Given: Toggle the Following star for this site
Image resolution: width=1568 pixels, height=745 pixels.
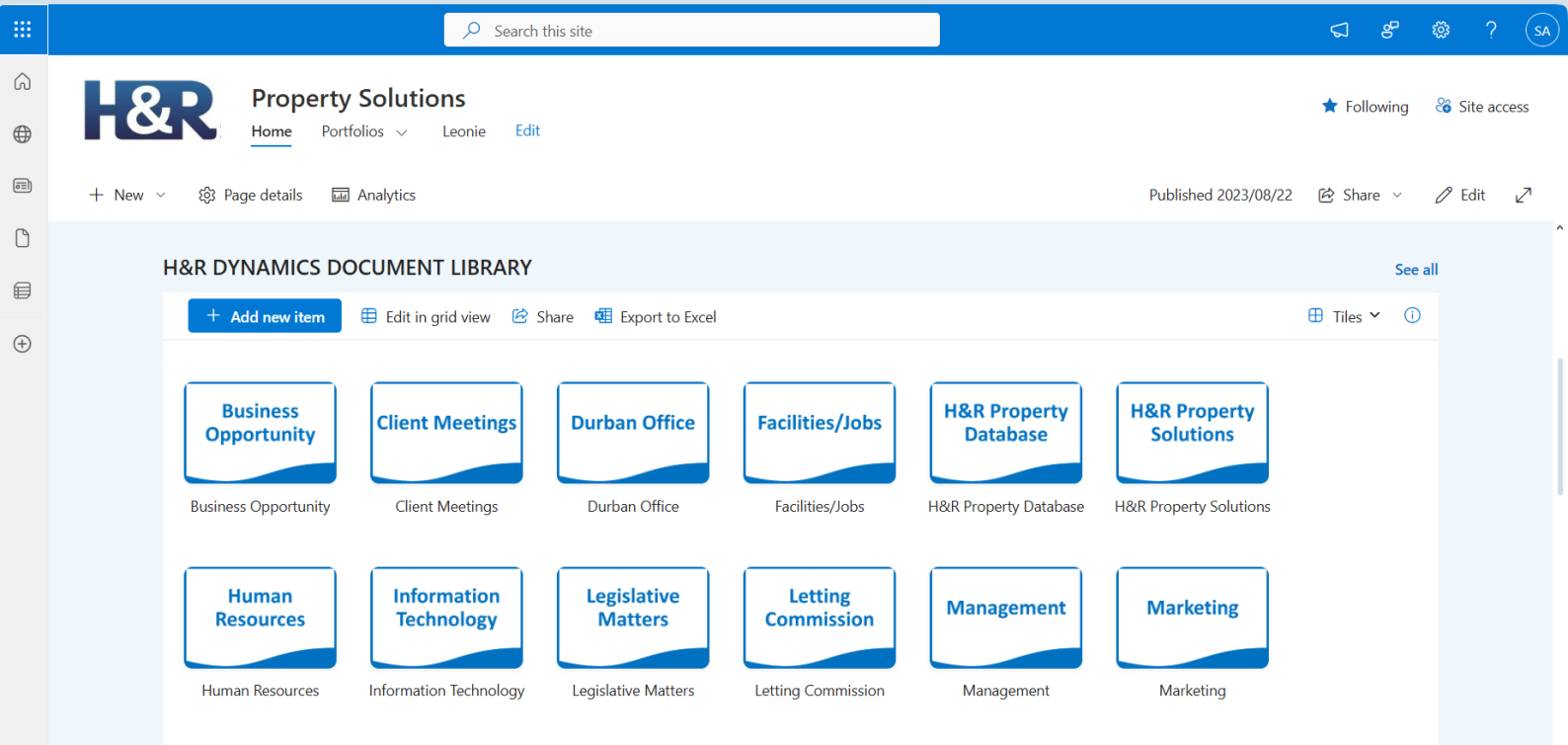Looking at the screenshot, I should [x=1366, y=107].
